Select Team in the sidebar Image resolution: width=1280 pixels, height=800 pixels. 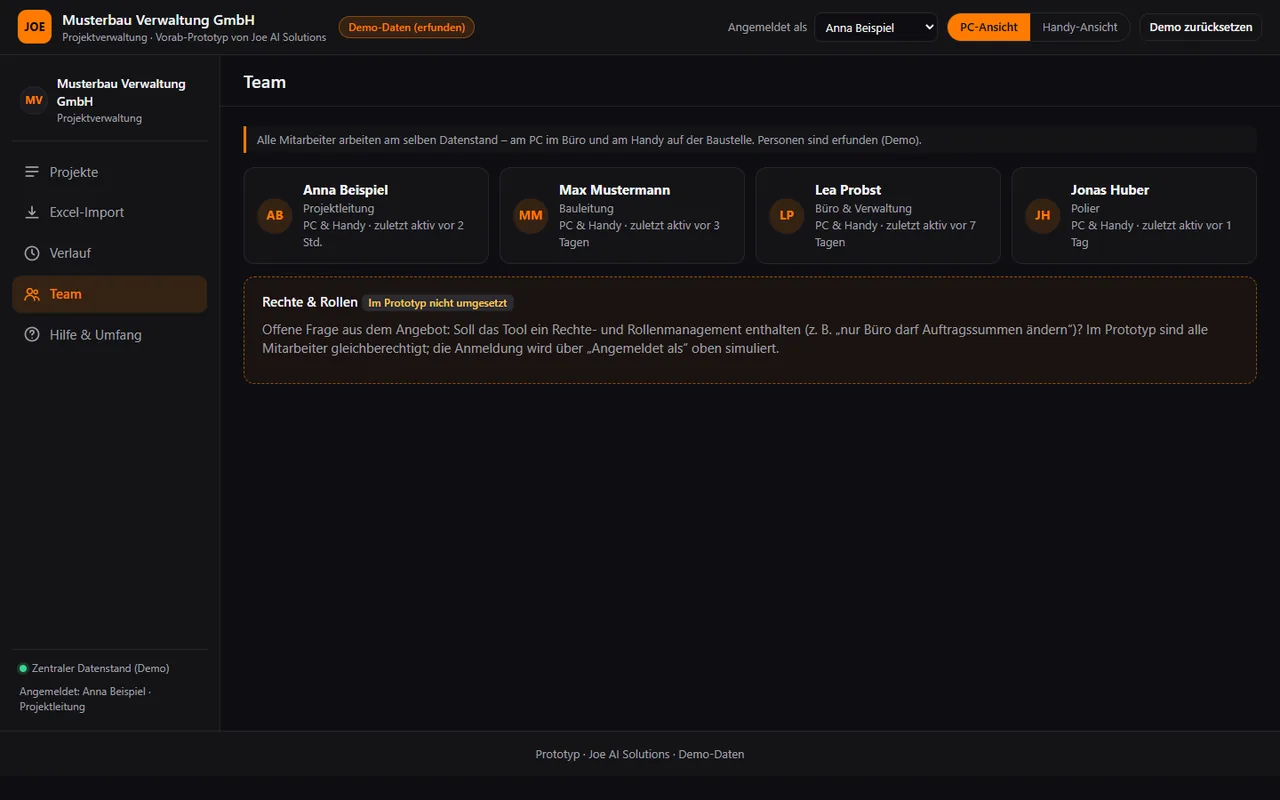pyautogui.click(x=110, y=294)
